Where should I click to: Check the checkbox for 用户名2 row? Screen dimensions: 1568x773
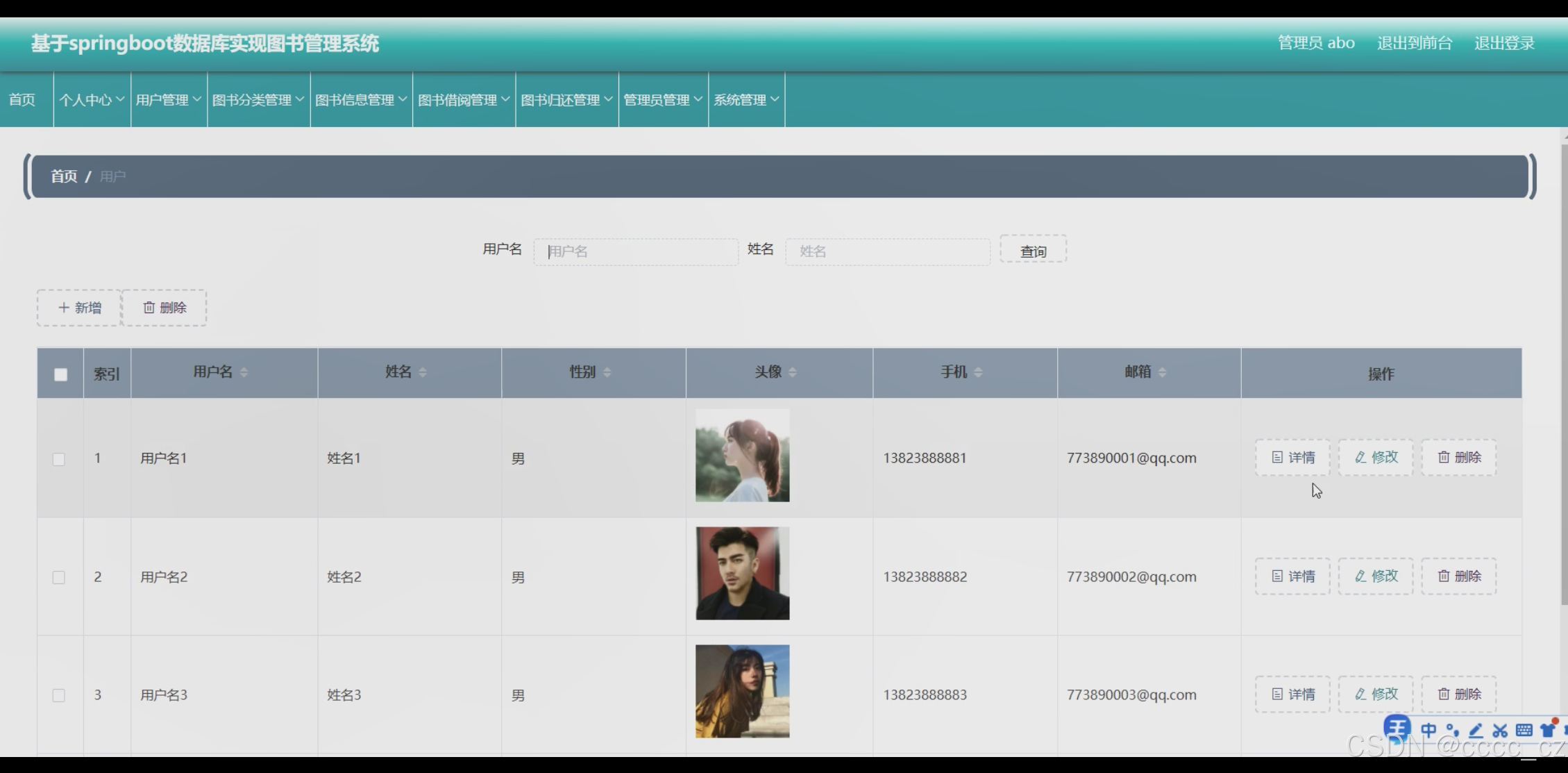pyautogui.click(x=59, y=577)
